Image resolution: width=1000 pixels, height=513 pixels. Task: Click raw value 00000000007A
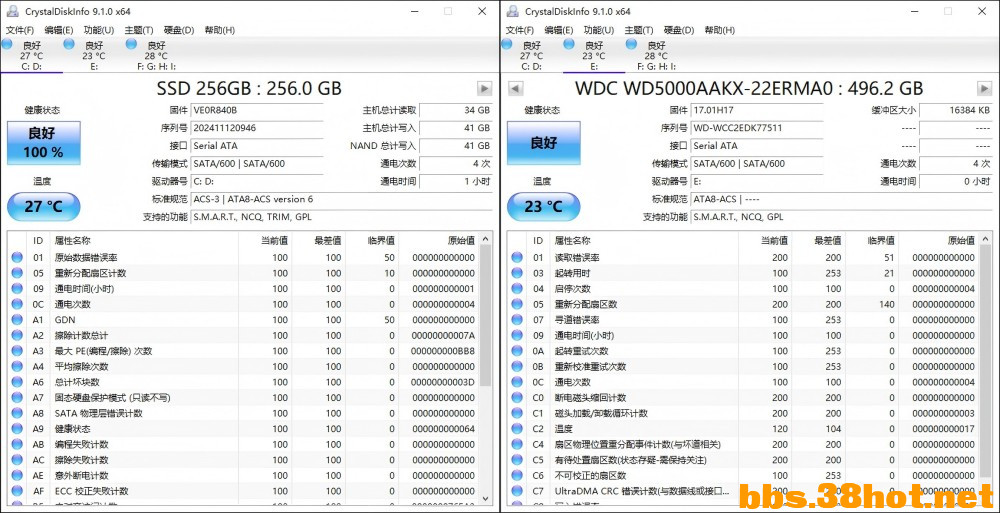point(443,336)
